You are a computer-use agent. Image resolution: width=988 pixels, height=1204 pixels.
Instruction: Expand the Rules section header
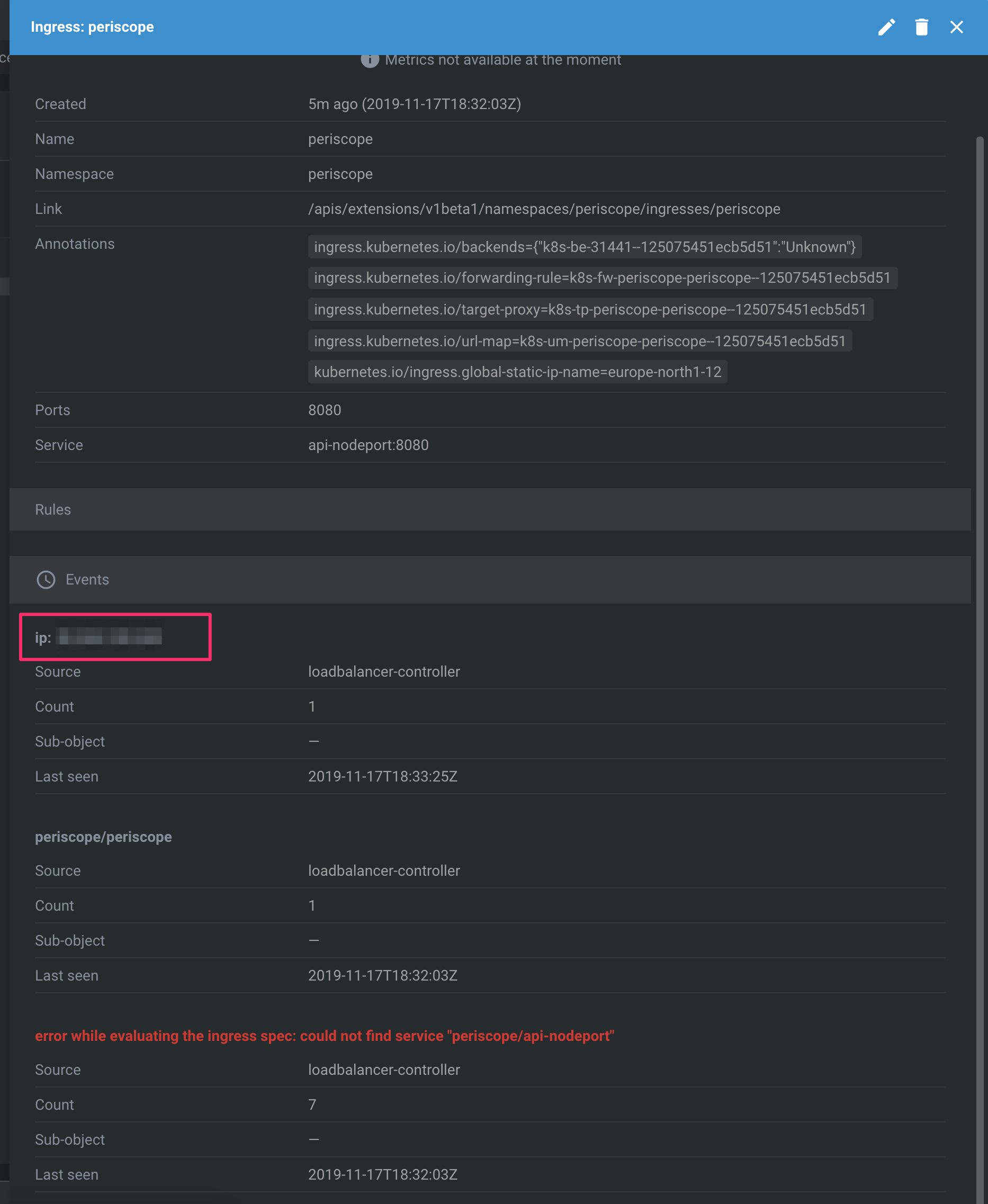(x=53, y=509)
